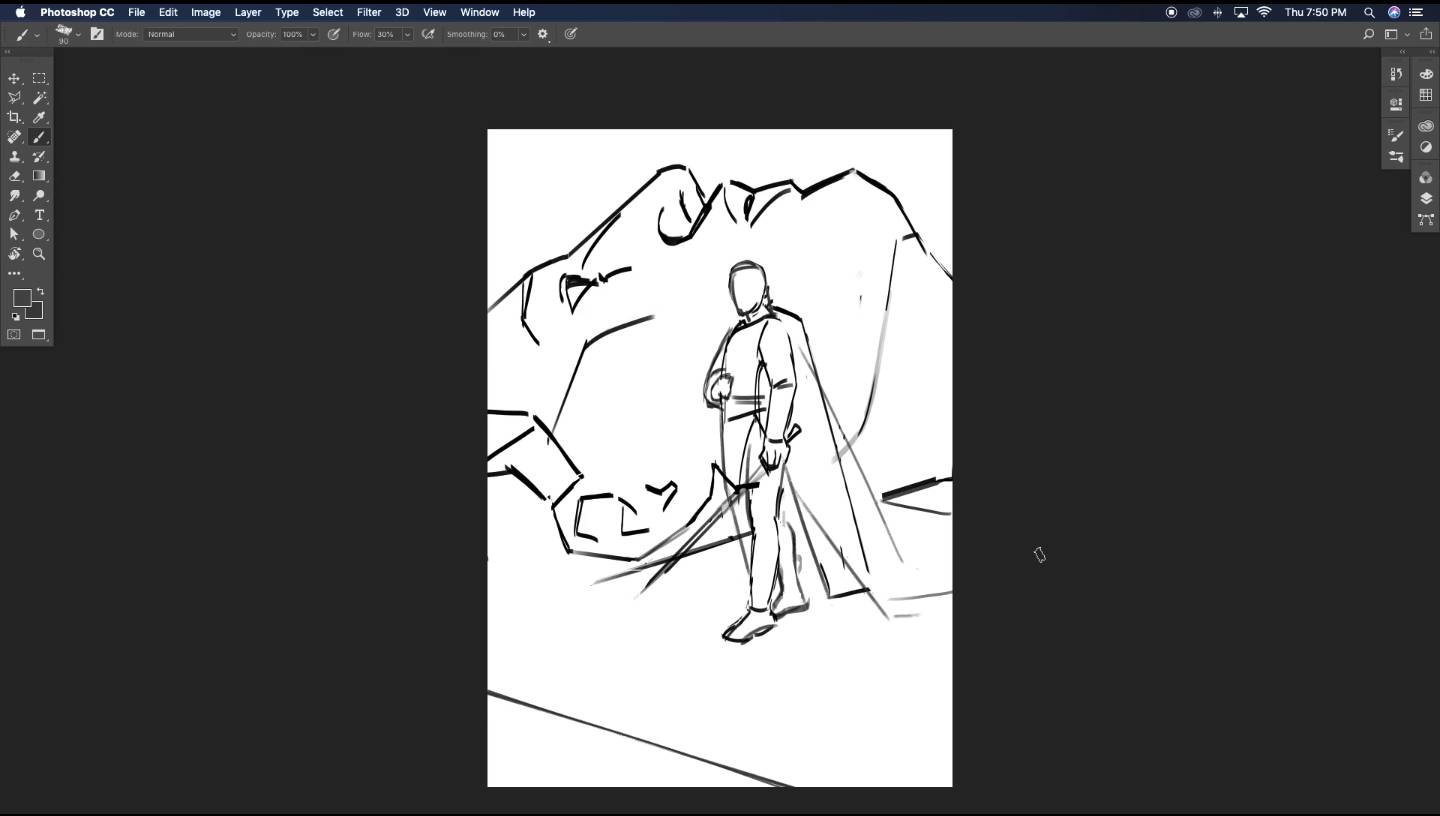Open the Filter menu
1440x816 pixels.
click(369, 12)
